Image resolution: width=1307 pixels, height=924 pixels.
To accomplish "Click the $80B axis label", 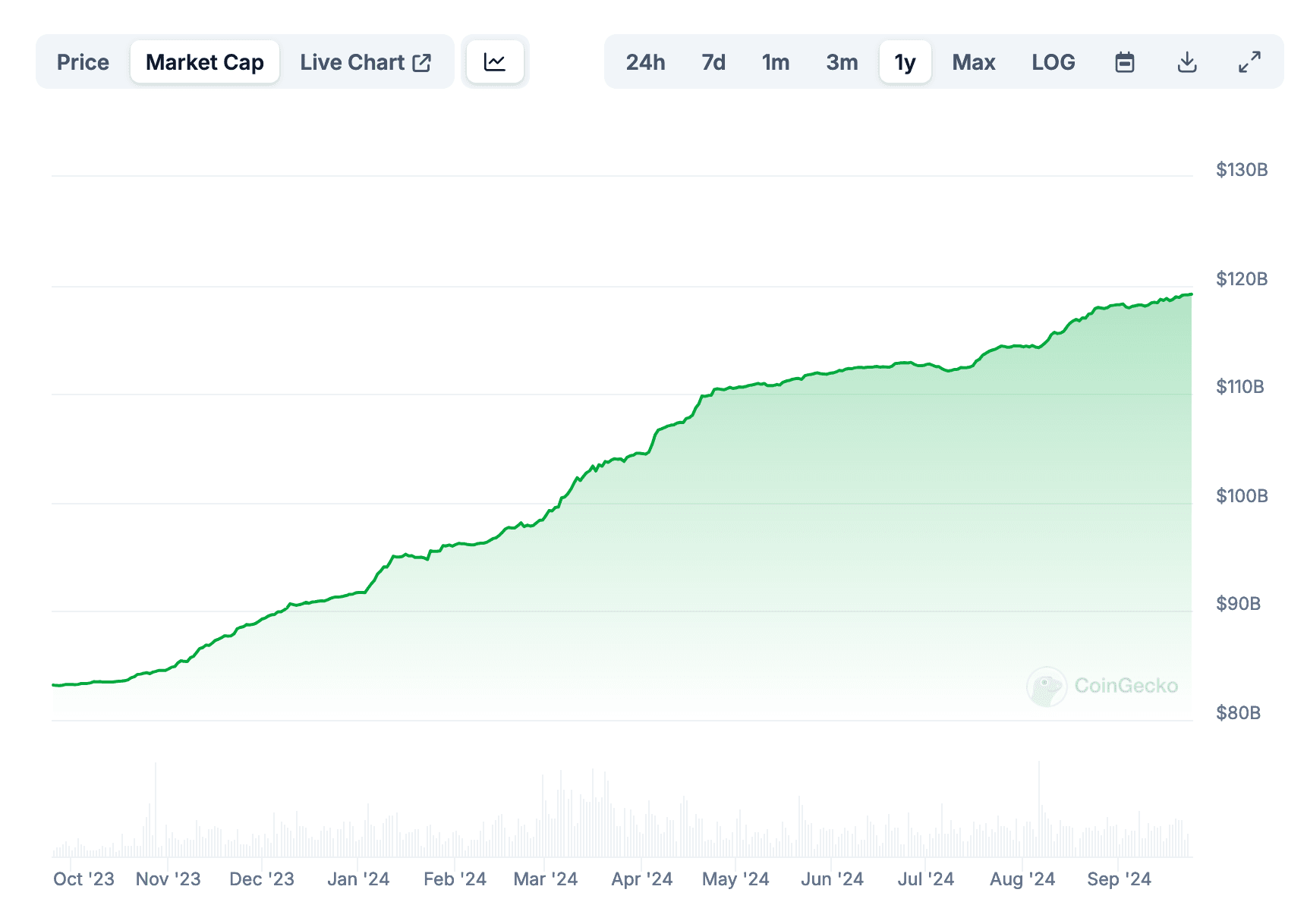I will pos(1238,713).
